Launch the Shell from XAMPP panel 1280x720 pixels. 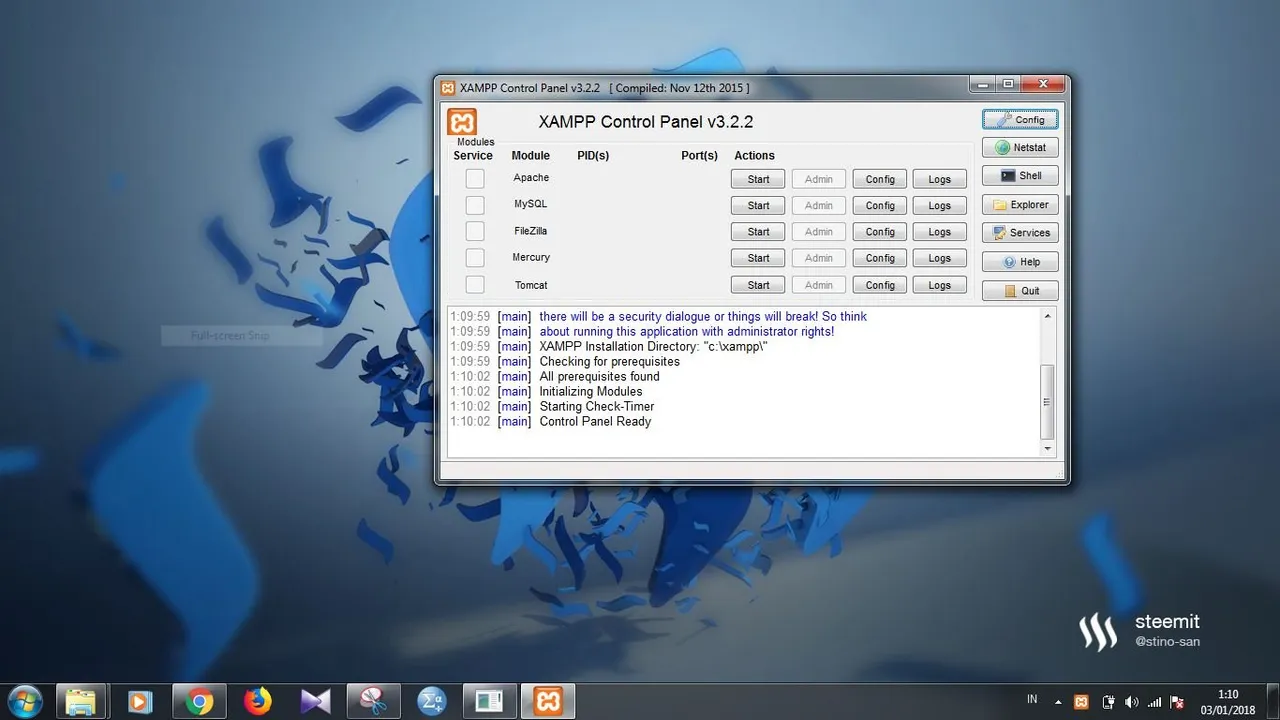(1020, 175)
